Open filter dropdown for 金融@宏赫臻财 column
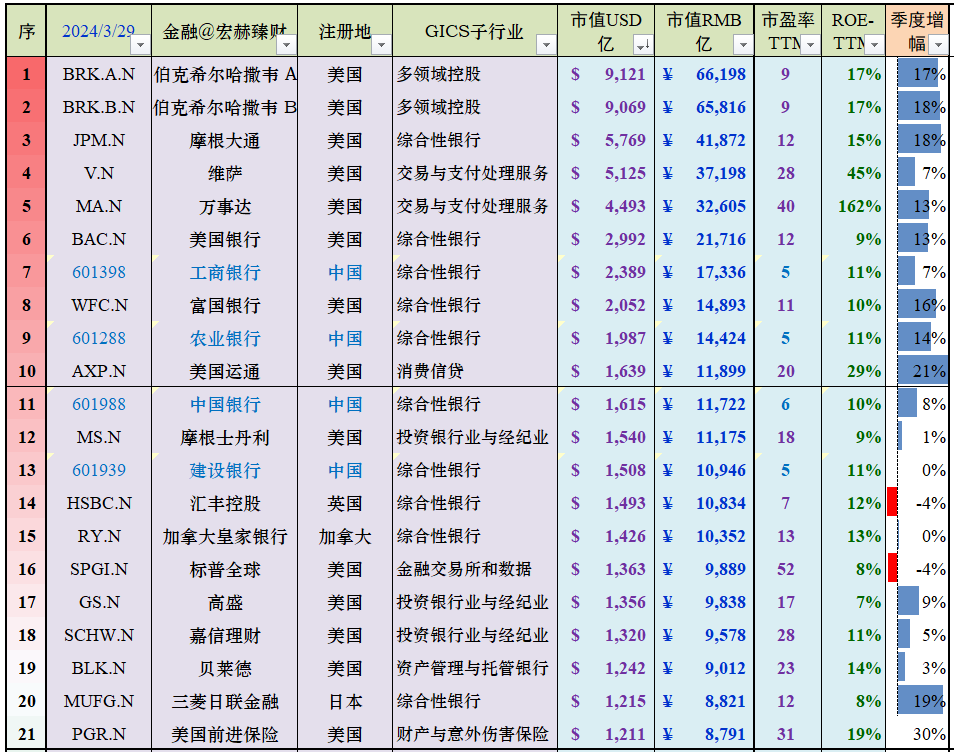 tap(287, 45)
